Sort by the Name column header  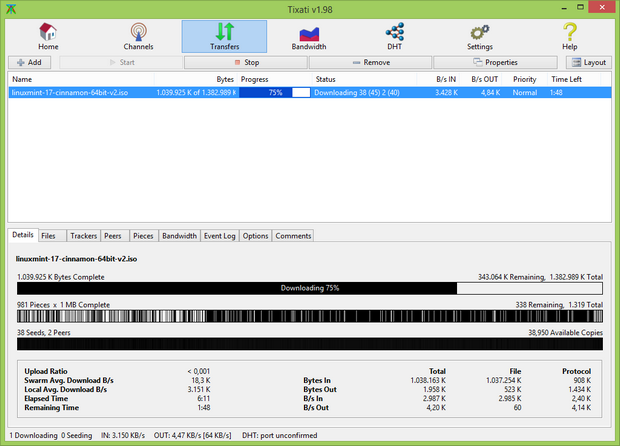(x=81, y=79)
